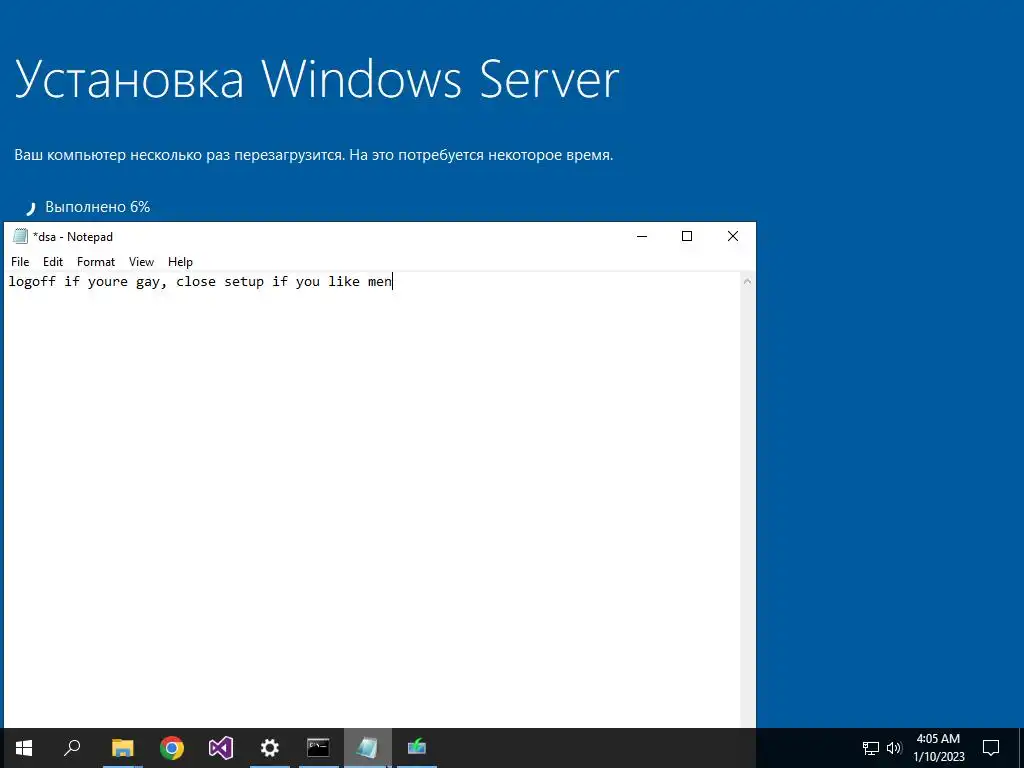The image size is (1024, 768).
Task: Launch Google Chrome from the taskbar
Action: (172, 748)
